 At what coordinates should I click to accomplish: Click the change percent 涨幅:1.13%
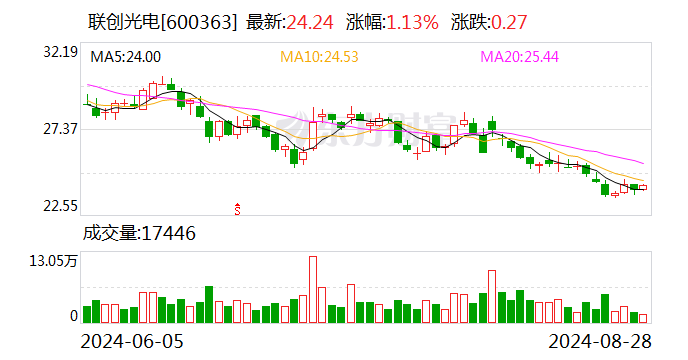click(392, 22)
